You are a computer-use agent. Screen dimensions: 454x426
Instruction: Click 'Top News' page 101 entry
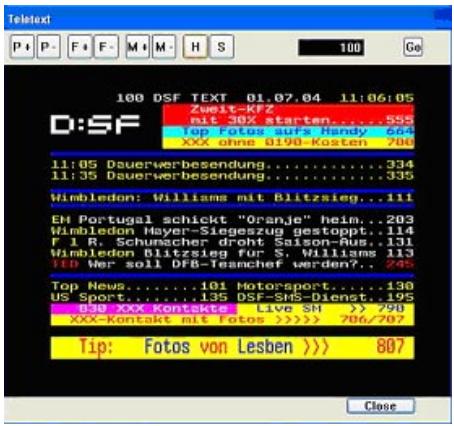coord(139,286)
